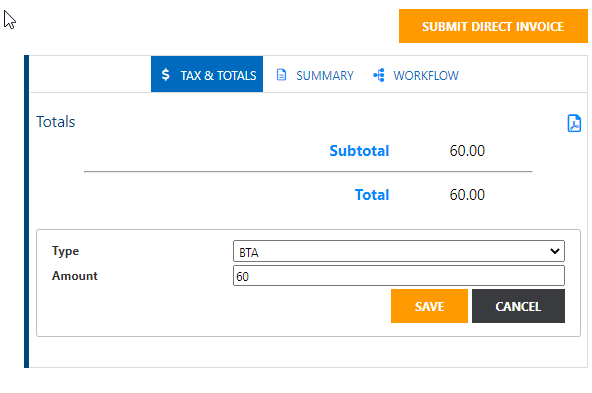Click the dollar sign icon in Tax & Totals
The height and width of the screenshot is (393, 592).
pos(165,74)
